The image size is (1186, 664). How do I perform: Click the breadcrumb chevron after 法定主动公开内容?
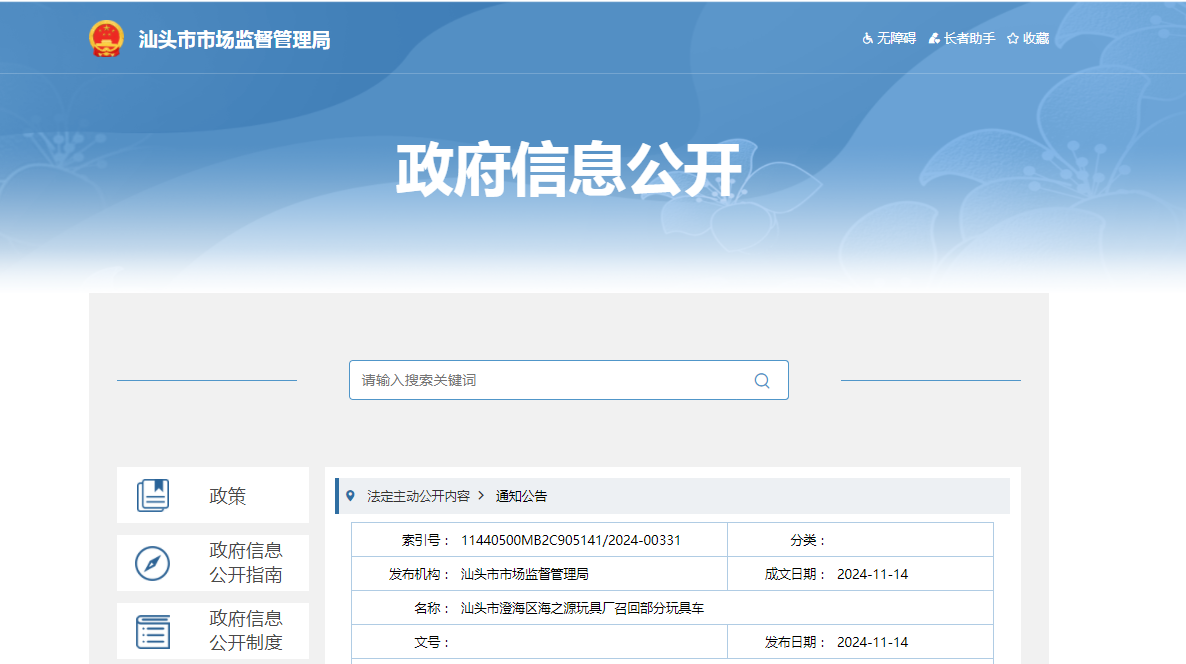[x=481, y=496]
